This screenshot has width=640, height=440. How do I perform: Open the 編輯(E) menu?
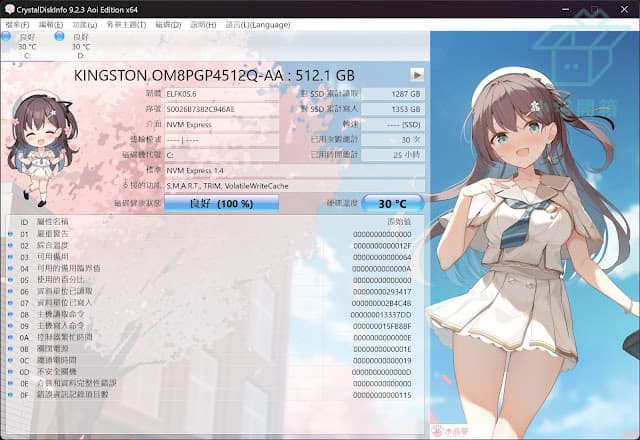tap(51, 25)
